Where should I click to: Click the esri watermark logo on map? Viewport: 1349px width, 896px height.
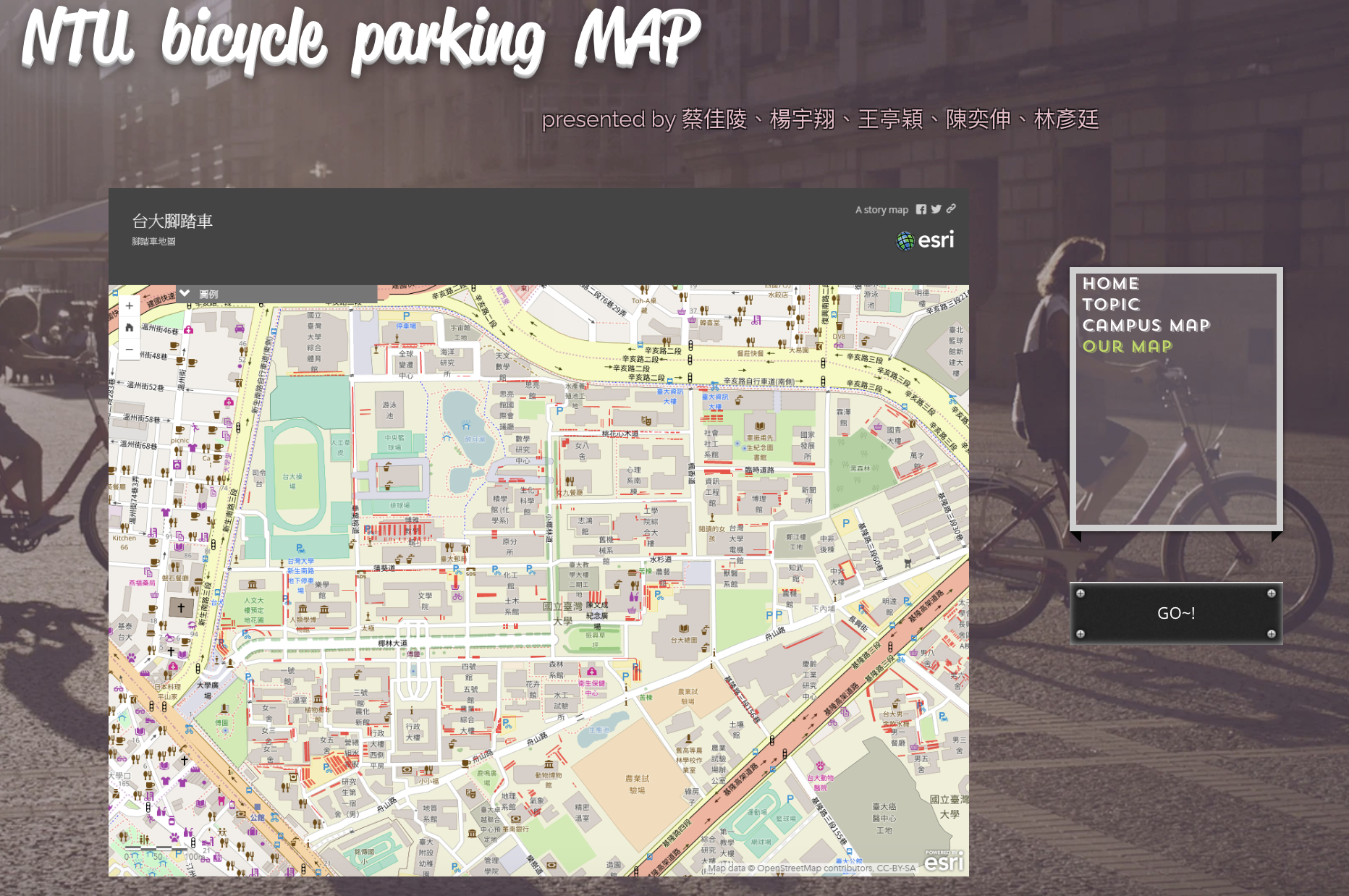944,861
